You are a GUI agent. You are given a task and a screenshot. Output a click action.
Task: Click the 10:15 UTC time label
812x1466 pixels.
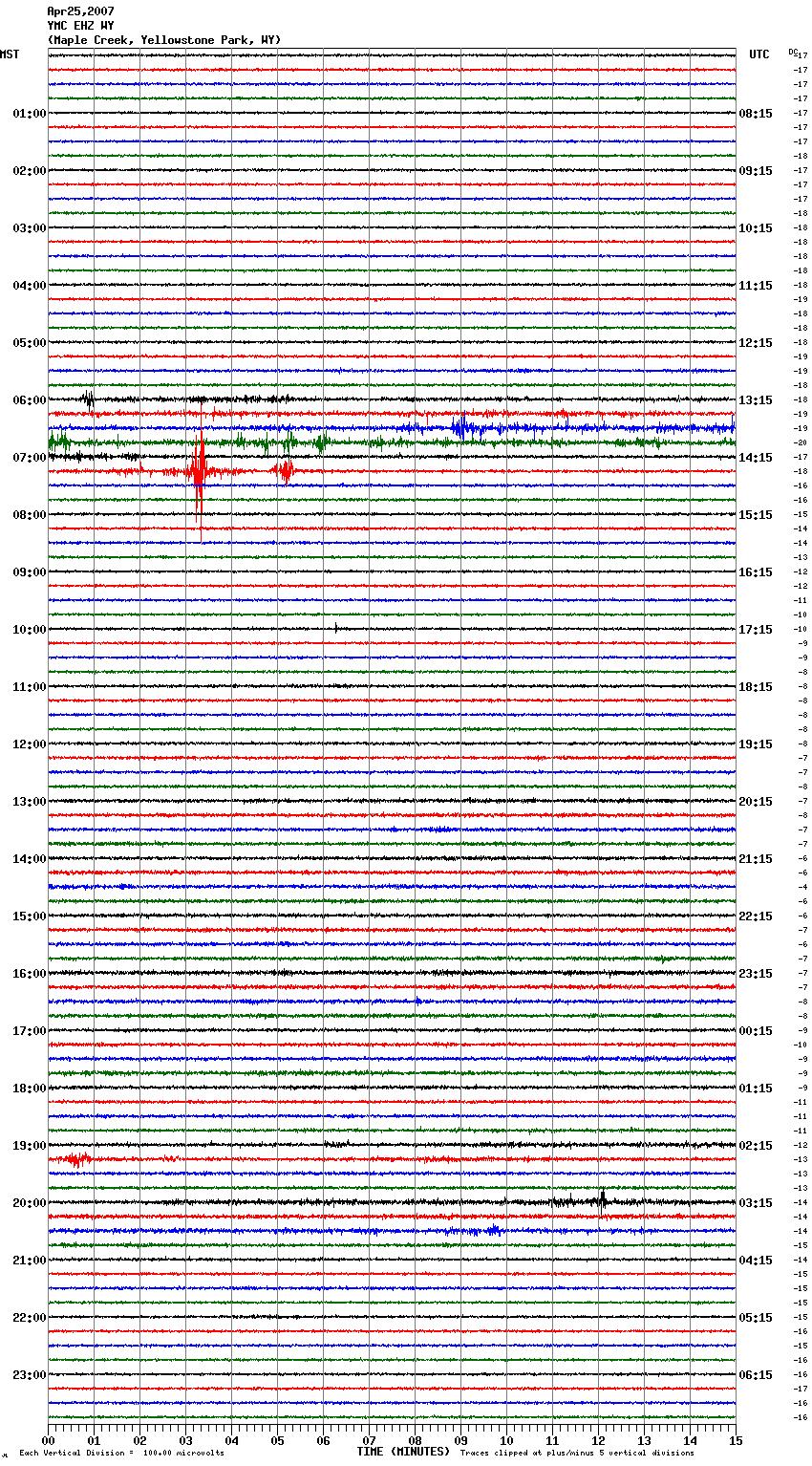tap(756, 228)
